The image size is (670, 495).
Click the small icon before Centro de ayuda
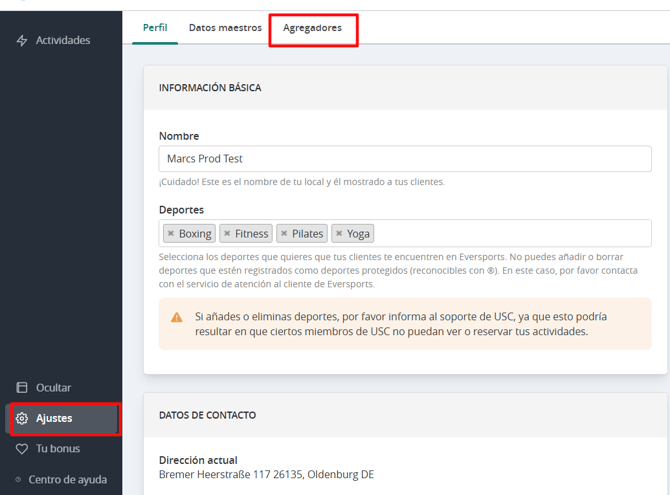(18, 479)
